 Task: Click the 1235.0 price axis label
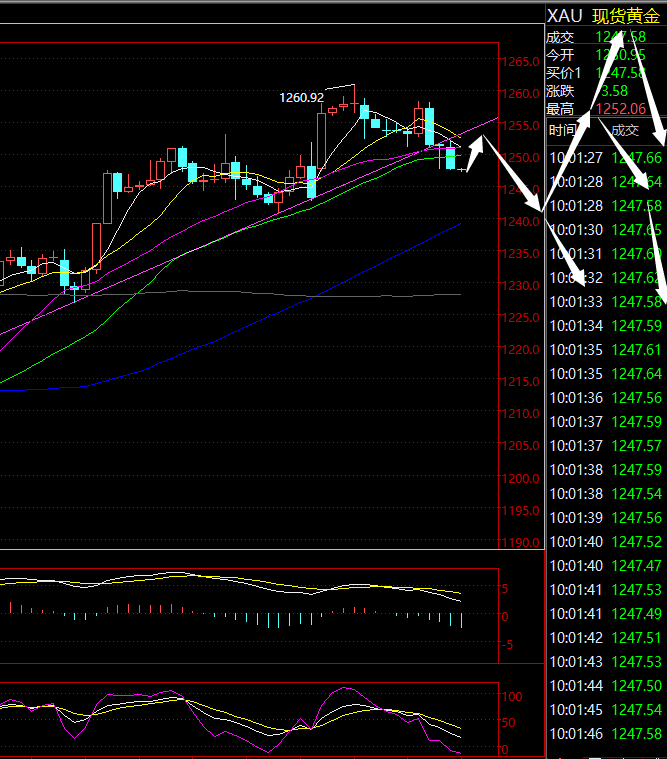pyautogui.click(x=520, y=254)
